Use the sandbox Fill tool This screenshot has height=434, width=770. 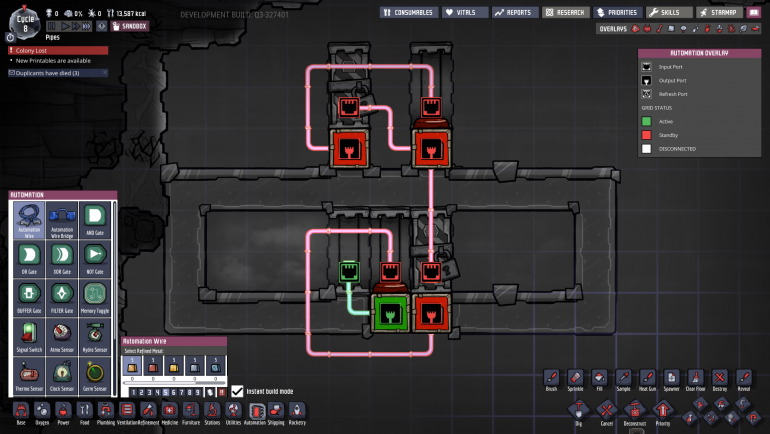[x=599, y=380]
